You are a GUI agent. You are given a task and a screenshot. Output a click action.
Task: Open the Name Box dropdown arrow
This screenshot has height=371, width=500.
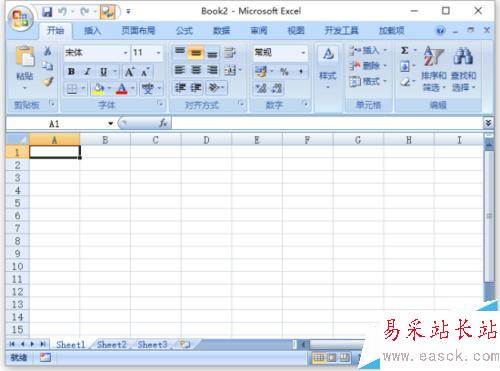coord(111,124)
